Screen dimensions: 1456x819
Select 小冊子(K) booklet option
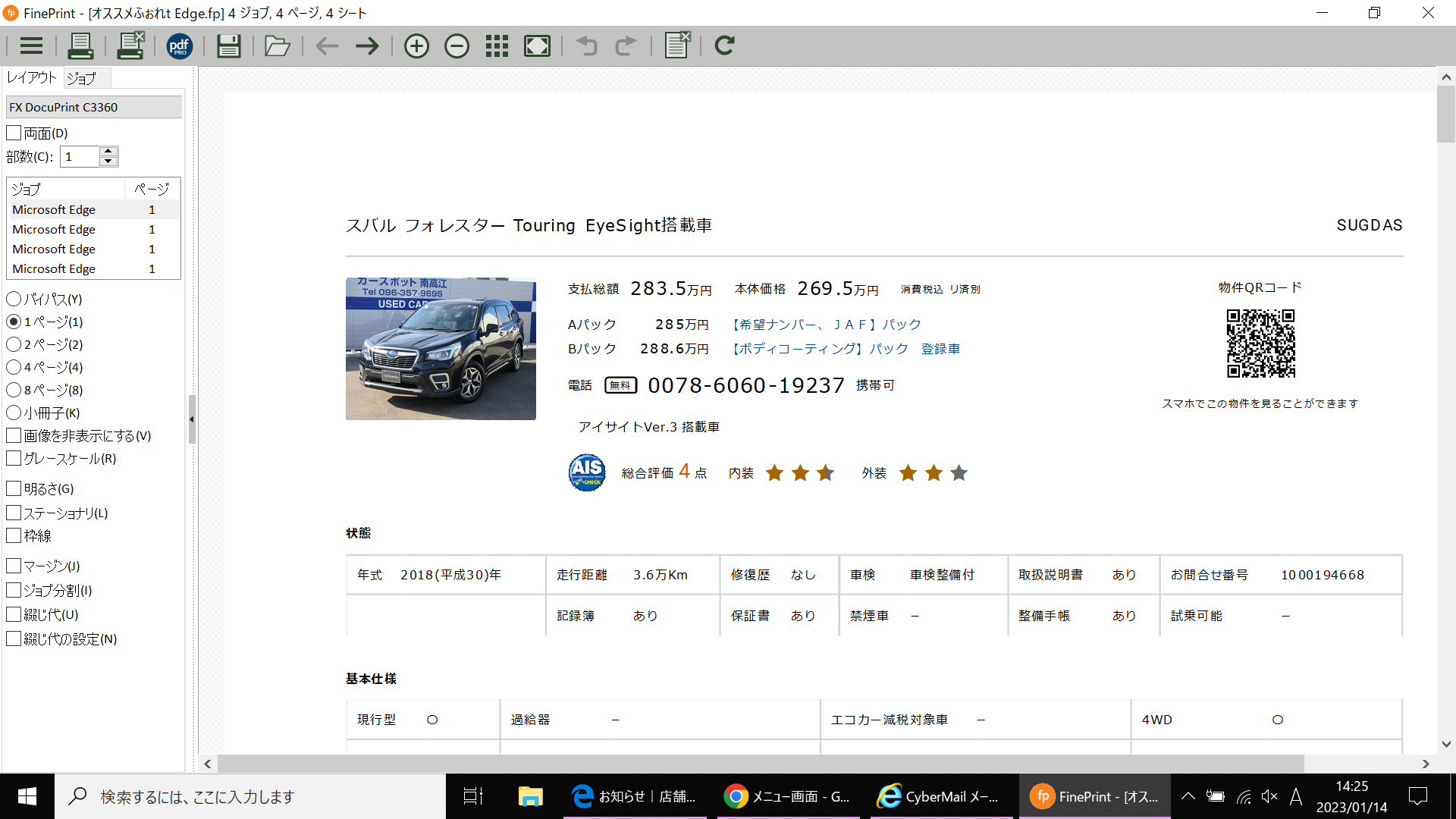(14, 413)
